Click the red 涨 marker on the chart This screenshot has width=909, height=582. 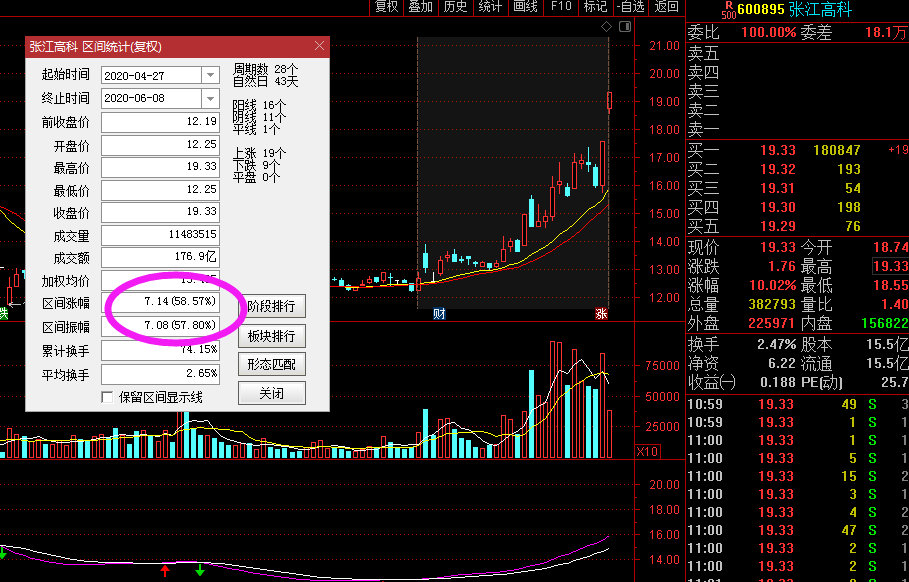[x=602, y=314]
